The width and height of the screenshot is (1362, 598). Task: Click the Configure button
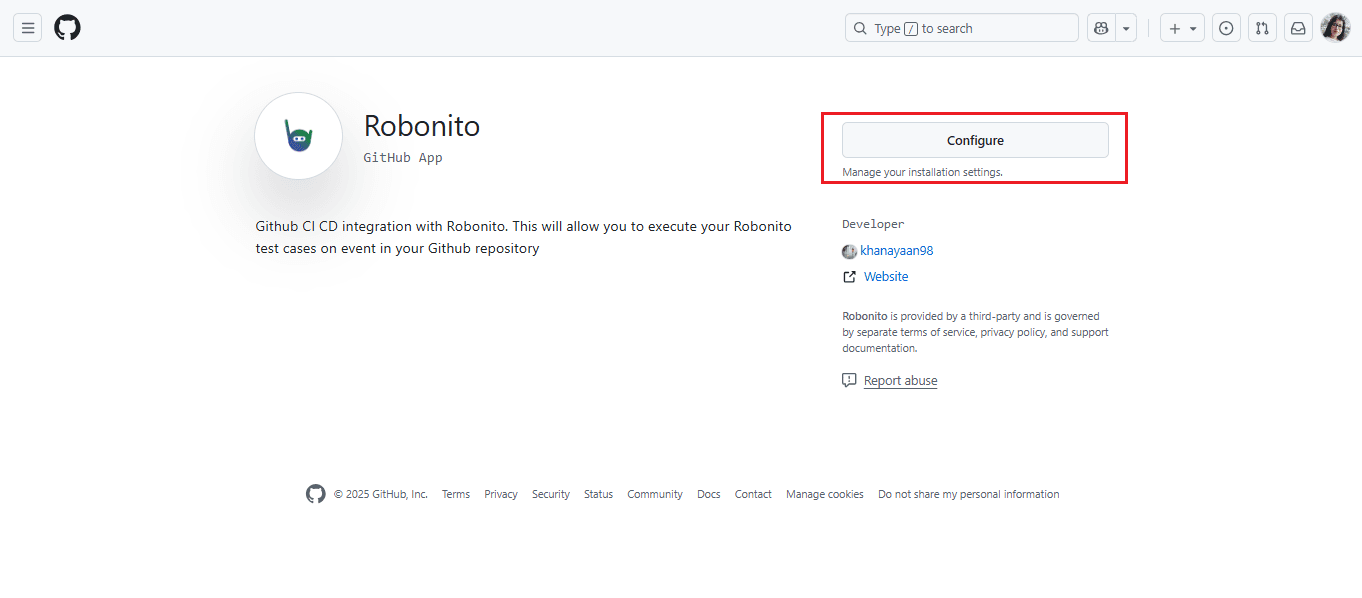coord(975,140)
